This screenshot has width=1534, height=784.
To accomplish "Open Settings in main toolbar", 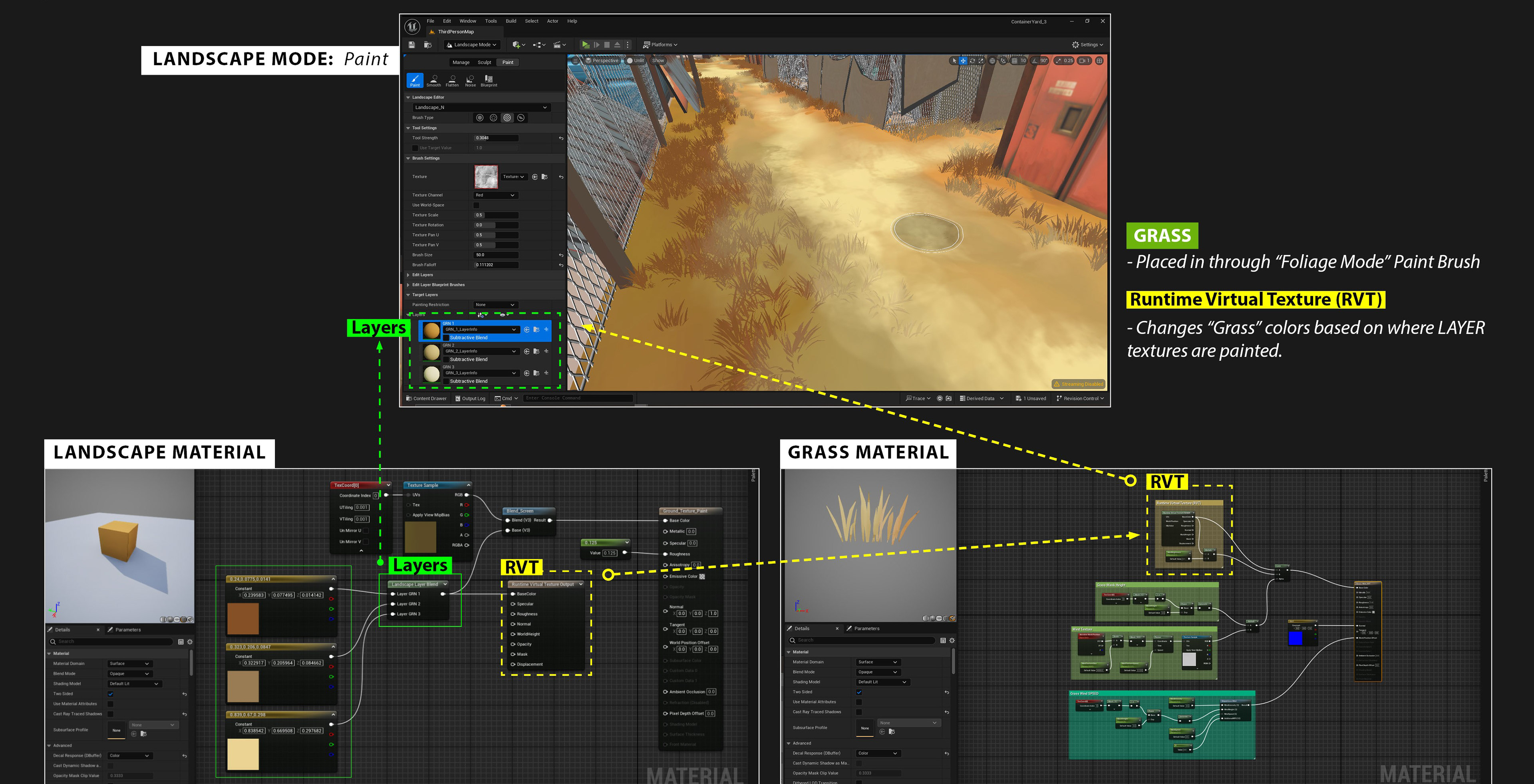I will tap(1087, 45).
